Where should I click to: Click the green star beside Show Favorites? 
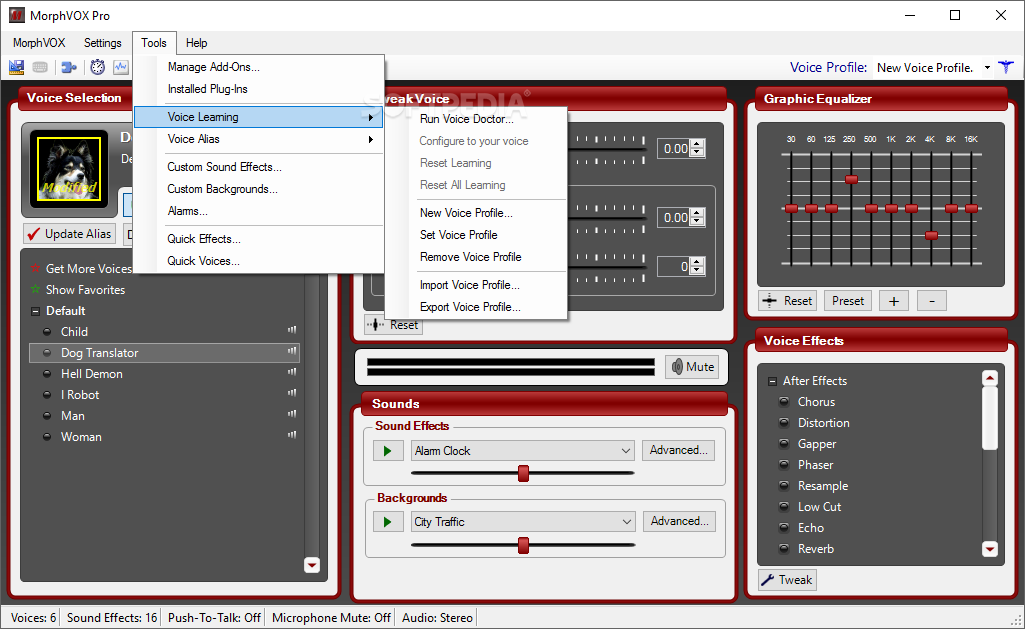(35, 289)
